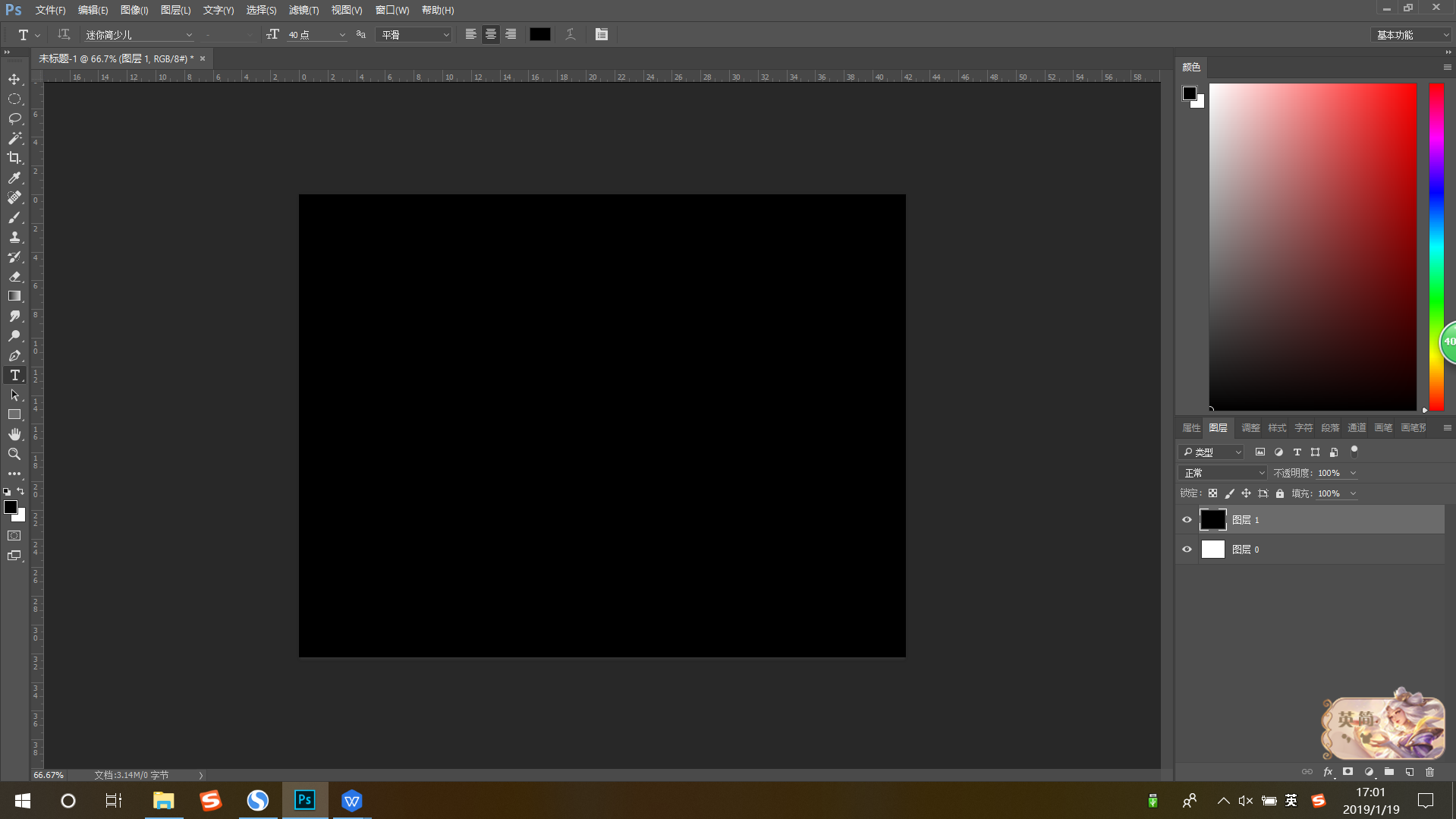Center align text
Screen dimensions: 1456x819
click(491, 34)
